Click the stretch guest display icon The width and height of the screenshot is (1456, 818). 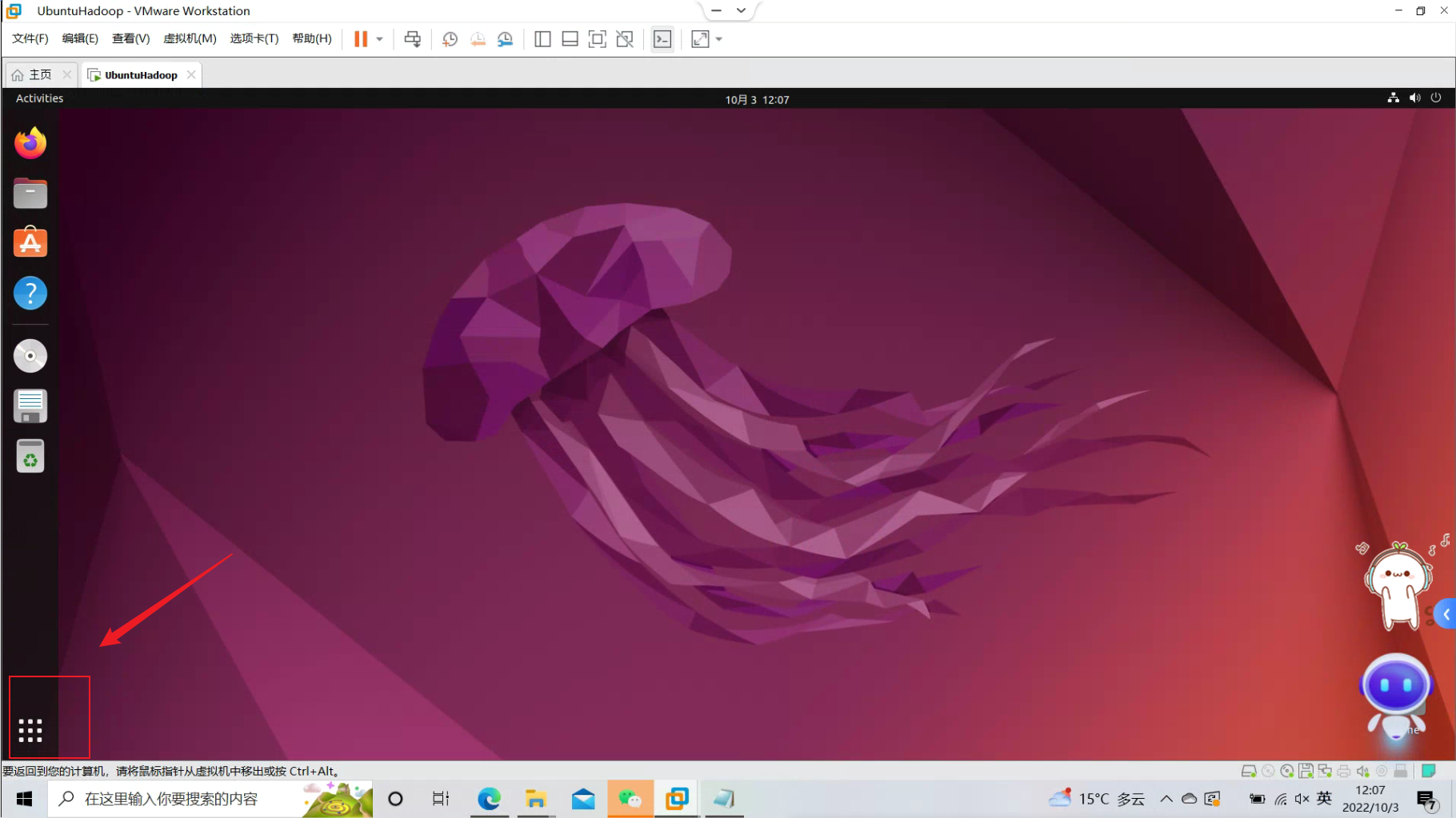click(x=700, y=39)
